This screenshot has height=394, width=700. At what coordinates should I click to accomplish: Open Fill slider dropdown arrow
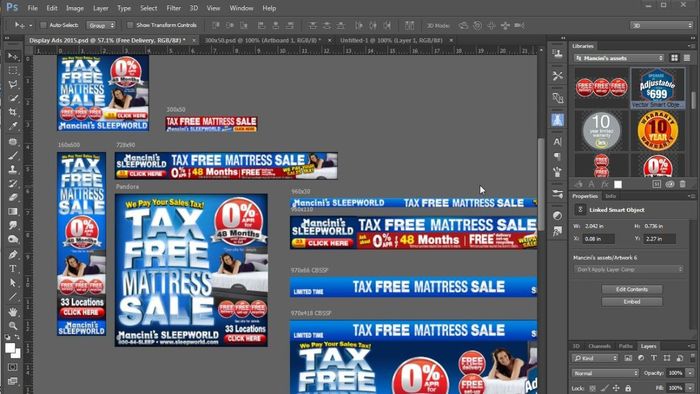click(691, 388)
